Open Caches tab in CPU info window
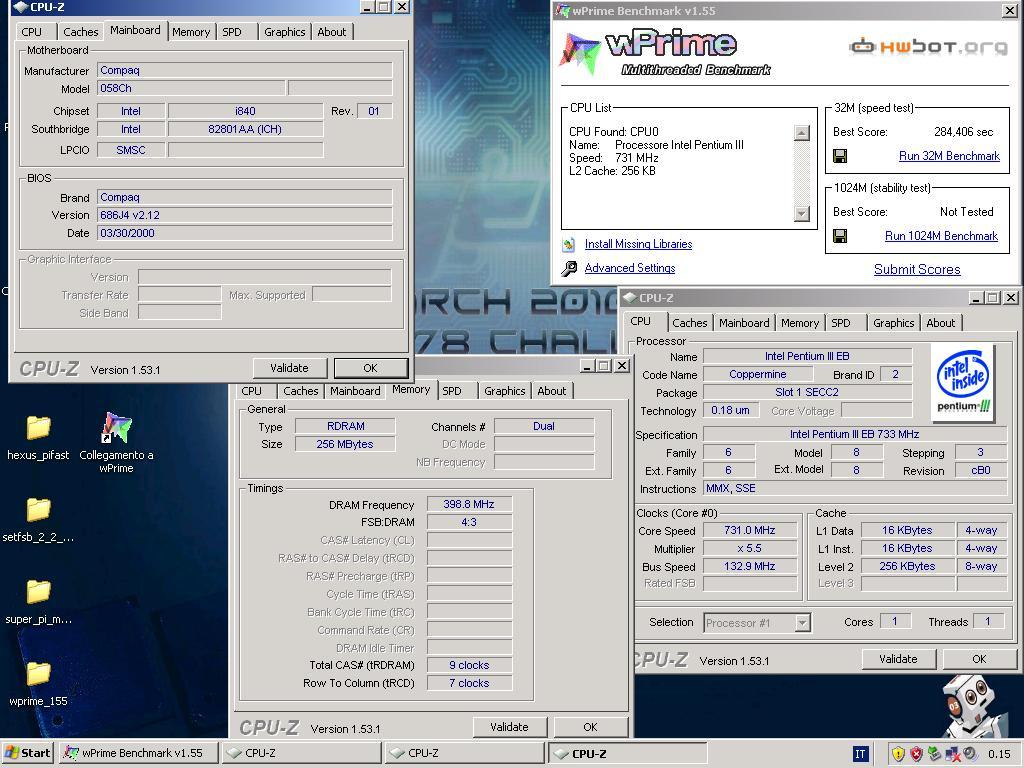1024x768 pixels. pyautogui.click(x=690, y=323)
